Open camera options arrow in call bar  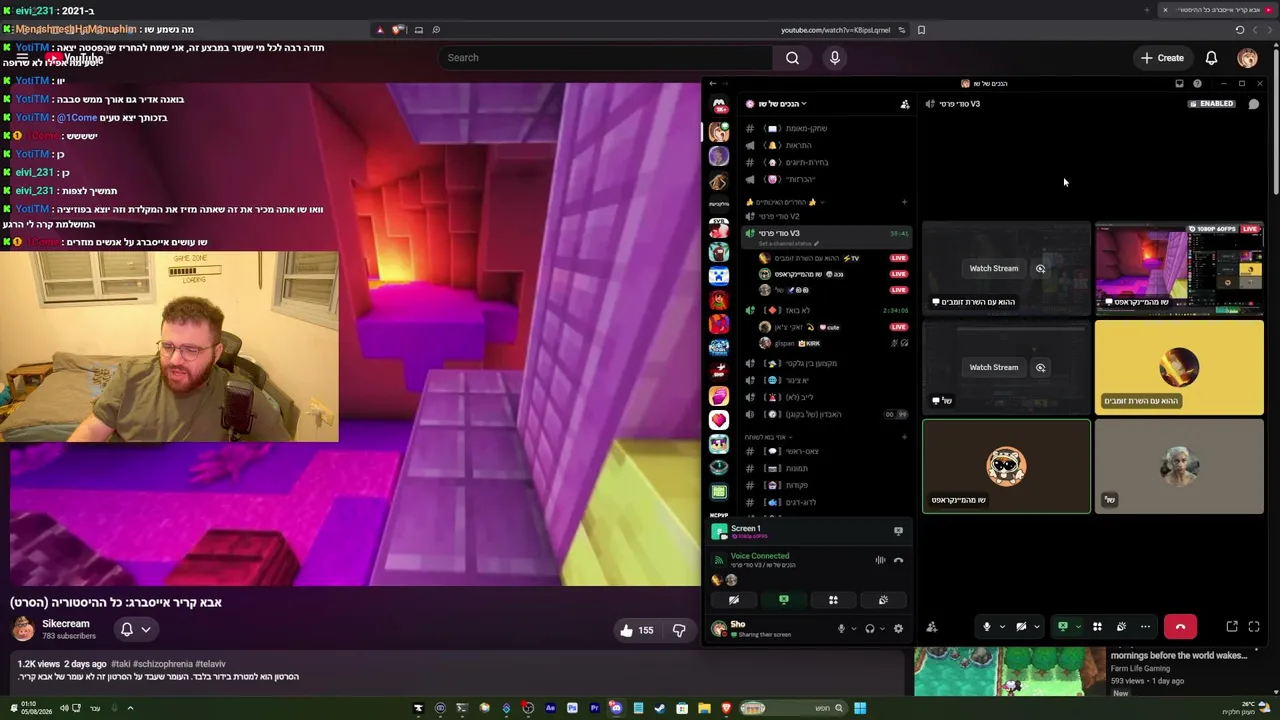click(x=1036, y=627)
